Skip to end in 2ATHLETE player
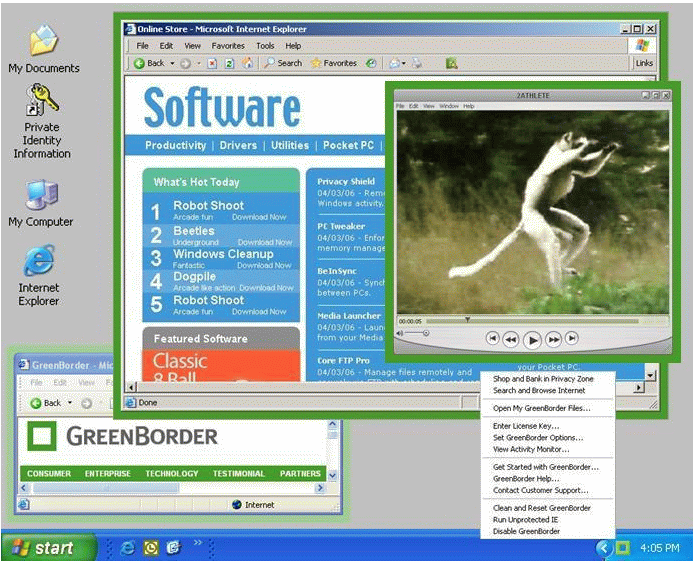This screenshot has height=563, width=693. (x=572, y=338)
